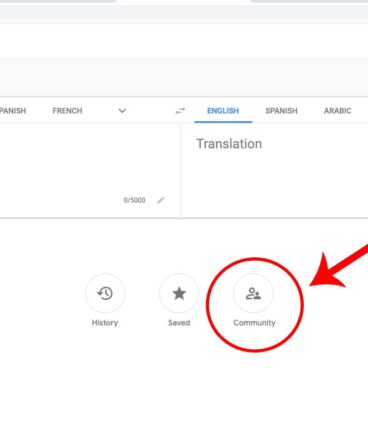Open the Community people icon
Viewport: 368px width, 445px height.
253,293
